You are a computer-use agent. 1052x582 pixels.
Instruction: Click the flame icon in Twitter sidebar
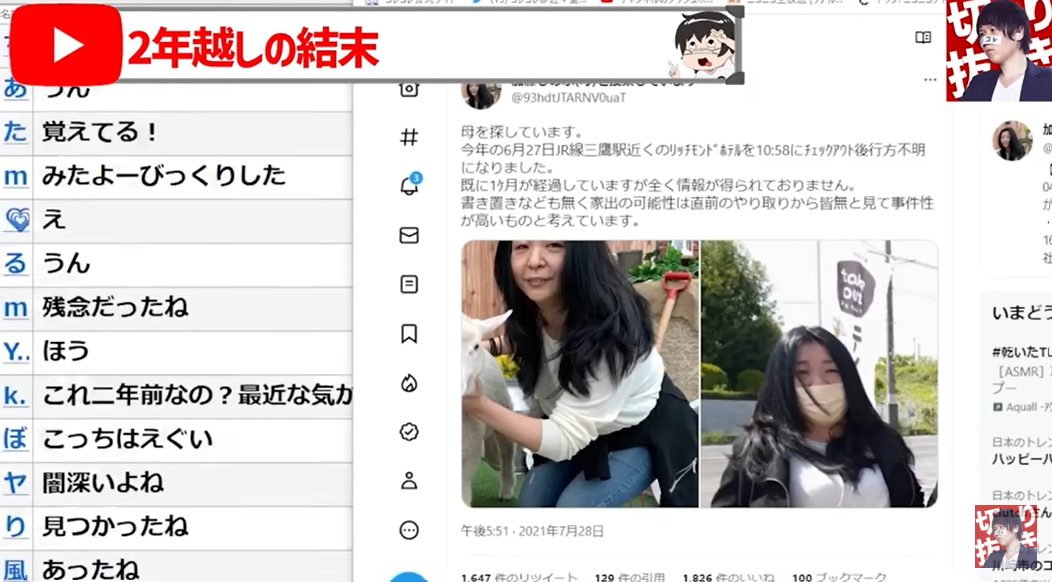click(409, 383)
